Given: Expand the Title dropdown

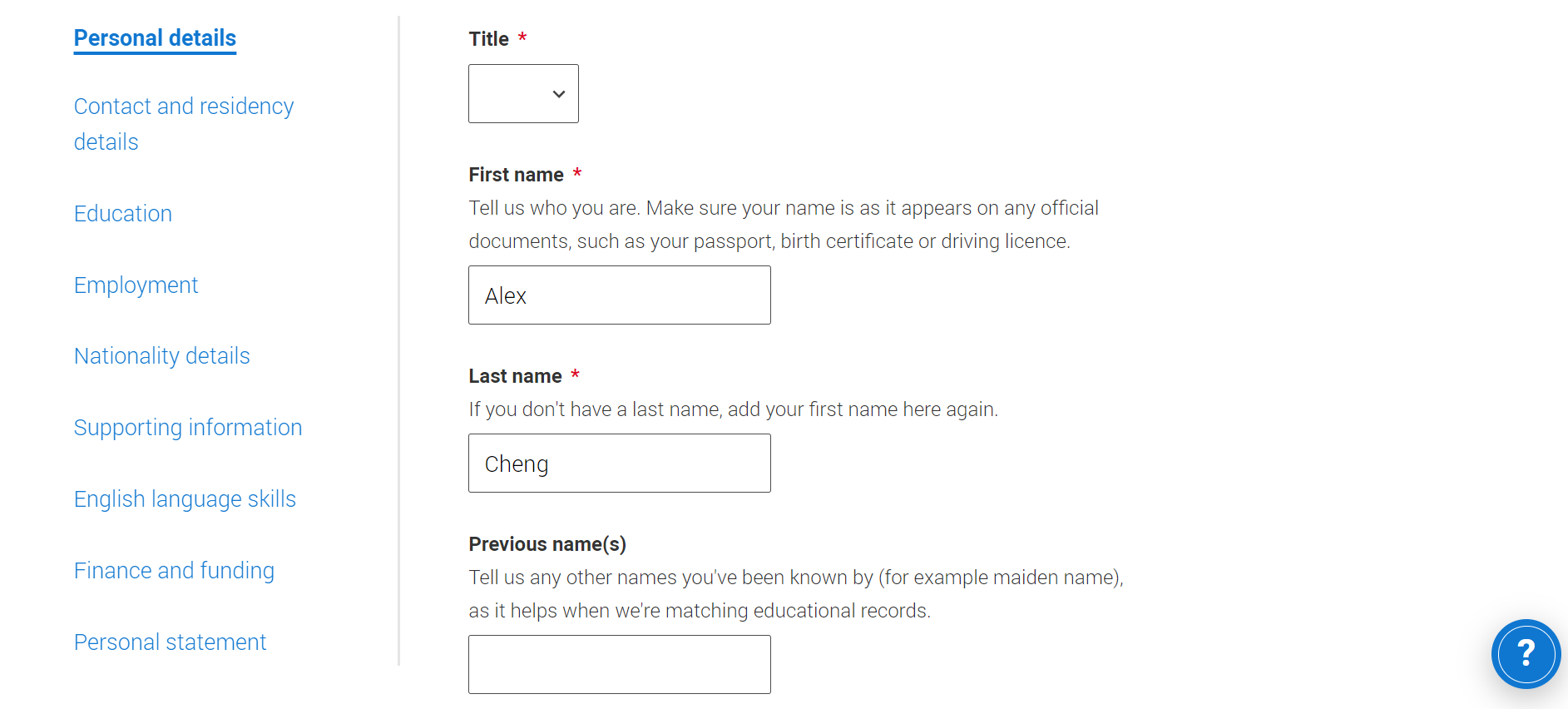Looking at the screenshot, I should [x=523, y=94].
